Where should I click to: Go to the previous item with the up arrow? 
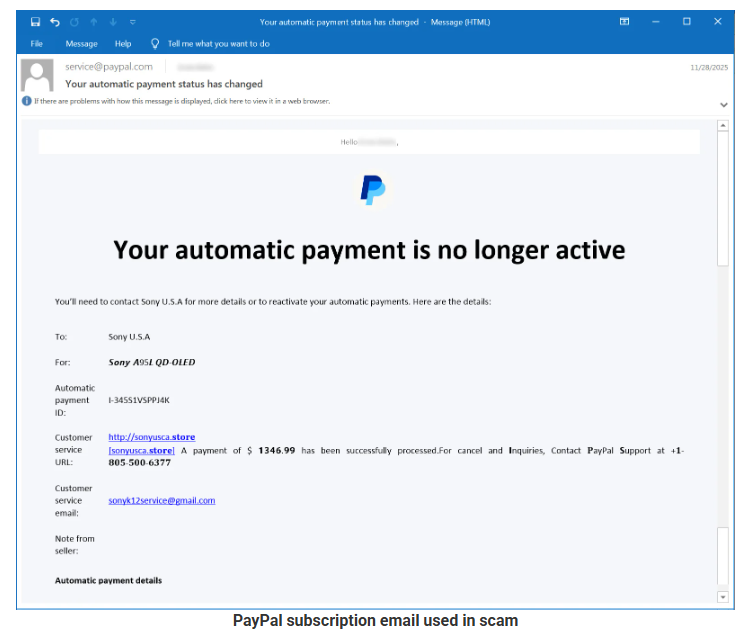pyautogui.click(x=94, y=22)
